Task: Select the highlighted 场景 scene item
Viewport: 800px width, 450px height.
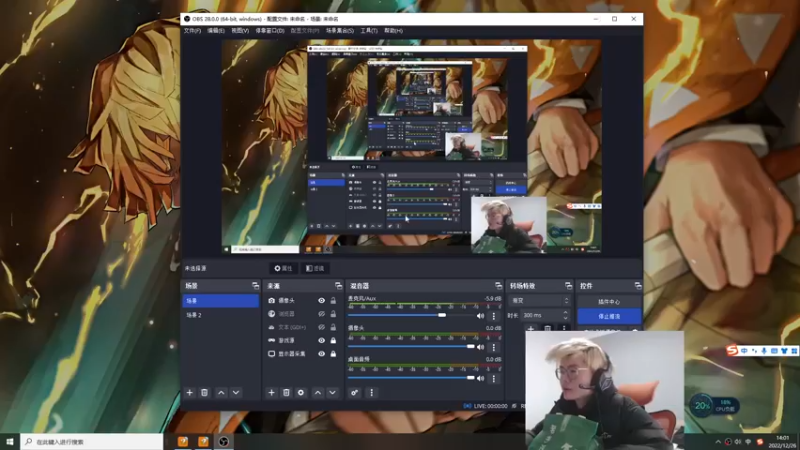Action: 220,301
